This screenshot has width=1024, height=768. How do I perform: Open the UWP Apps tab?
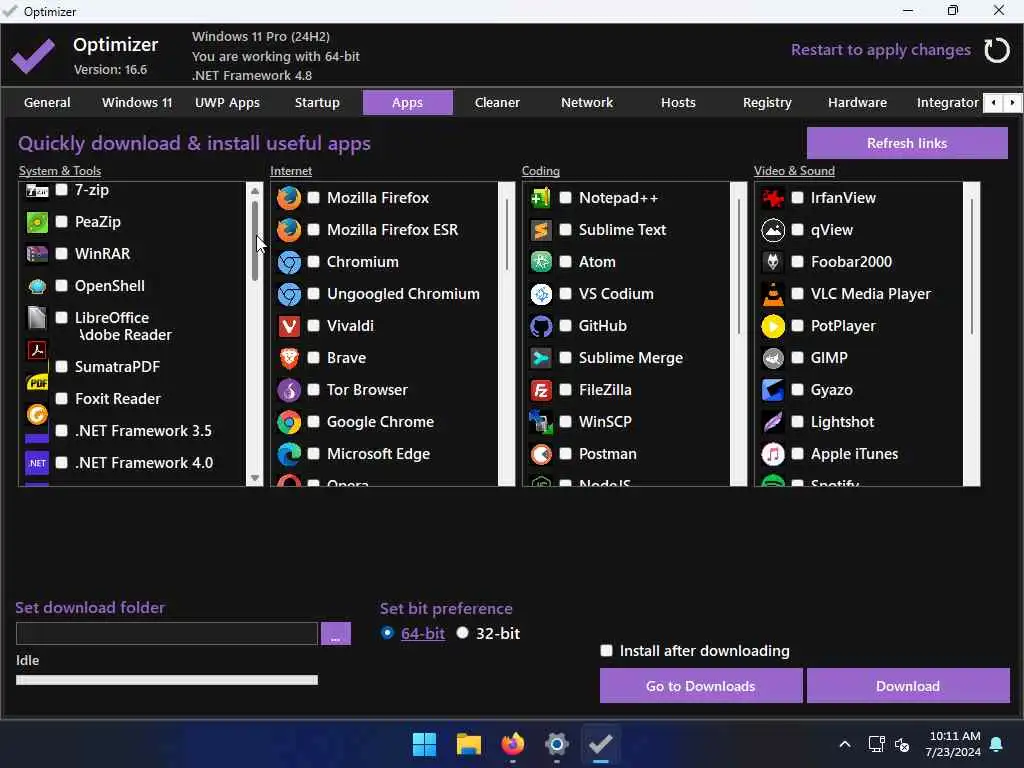227,103
